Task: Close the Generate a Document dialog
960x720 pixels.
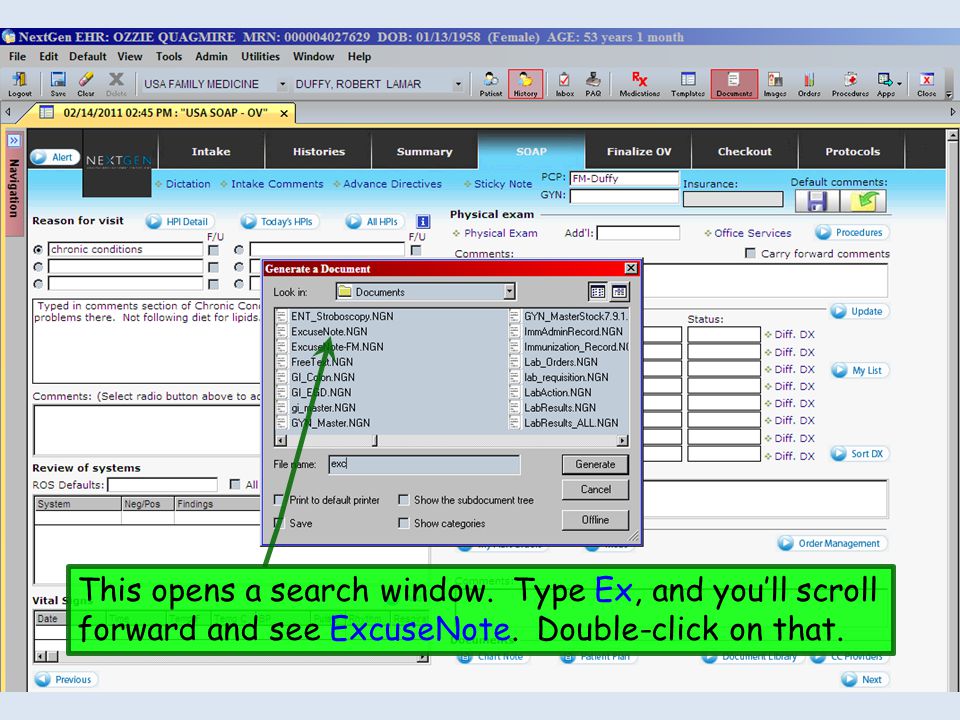Action: [x=631, y=268]
